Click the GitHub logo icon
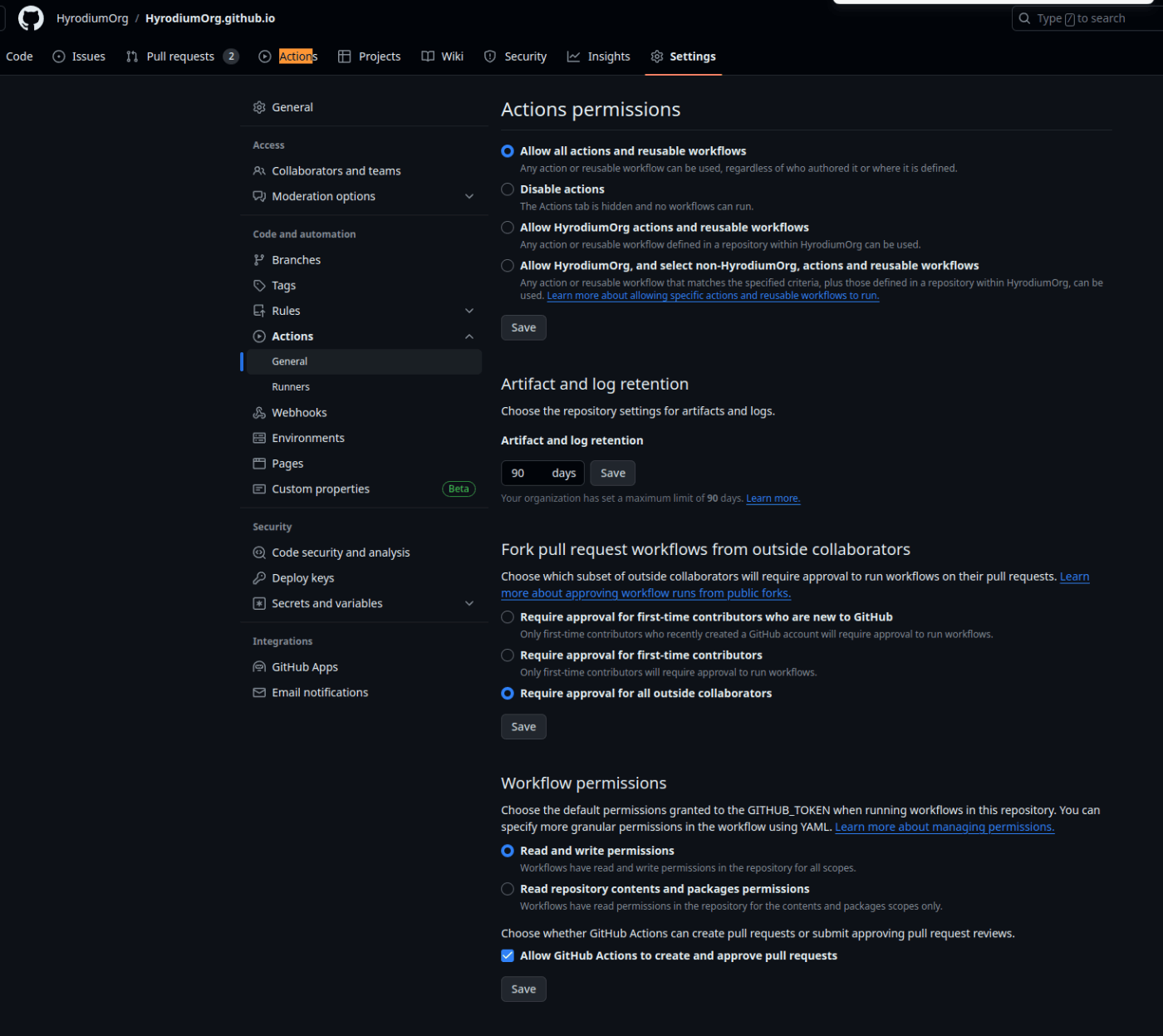Viewport: 1163px width, 1036px height. (x=31, y=18)
